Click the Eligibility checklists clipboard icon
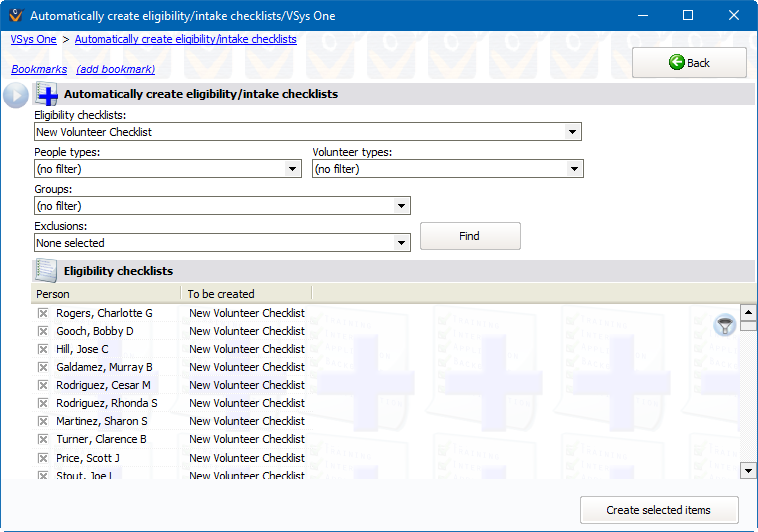The height and width of the screenshot is (532, 758). pos(46,271)
